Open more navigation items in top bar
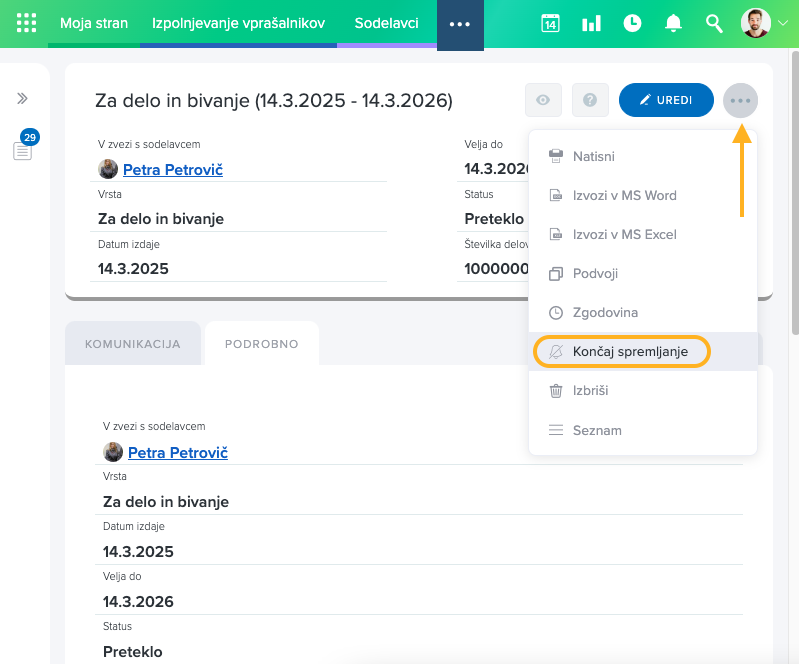 [x=460, y=24]
